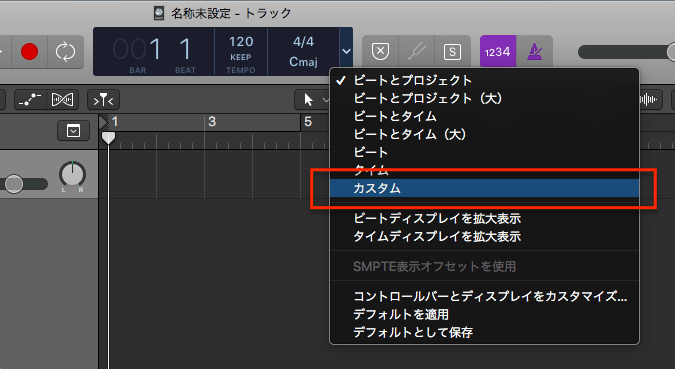This screenshot has width=675, height=369.
Task: Click the document icon in title bar
Action: click(x=159, y=13)
